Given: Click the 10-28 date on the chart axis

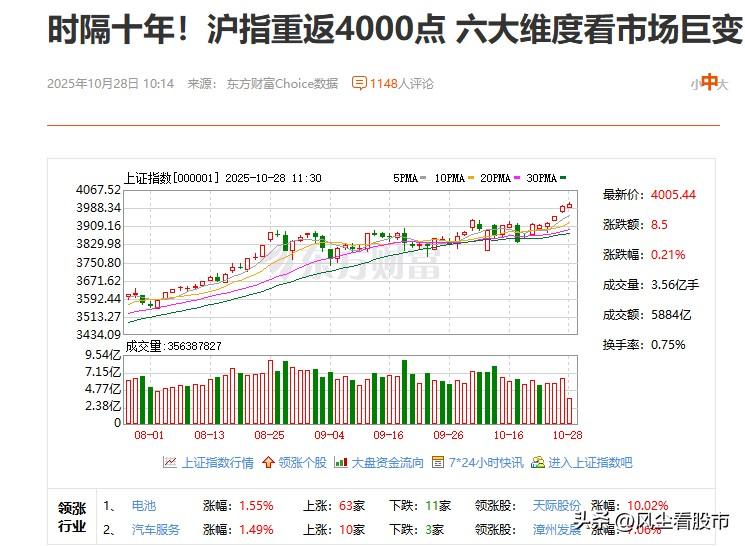Looking at the screenshot, I should tap(567, 435).
